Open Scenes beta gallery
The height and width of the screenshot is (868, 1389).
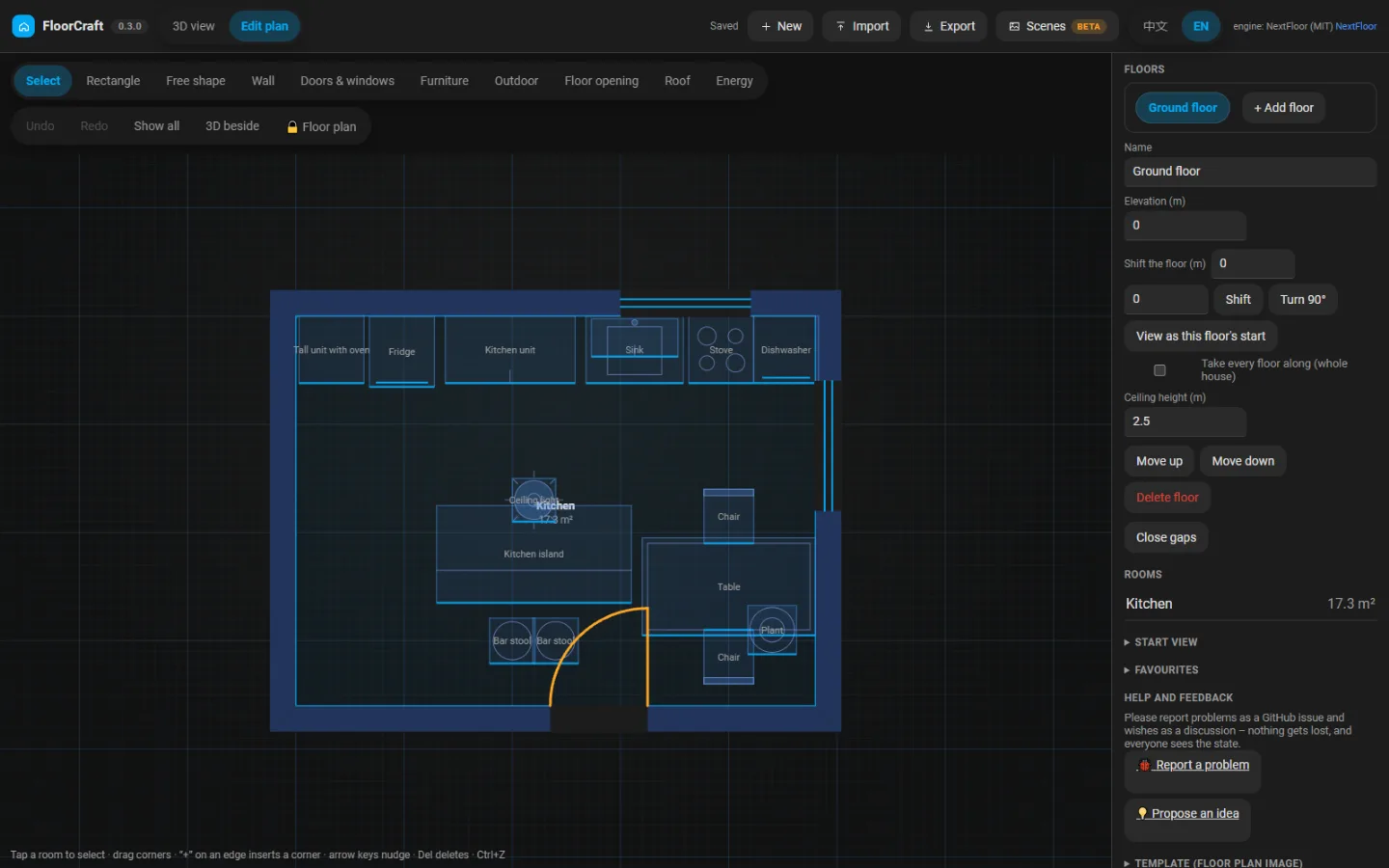point(1057,26)
